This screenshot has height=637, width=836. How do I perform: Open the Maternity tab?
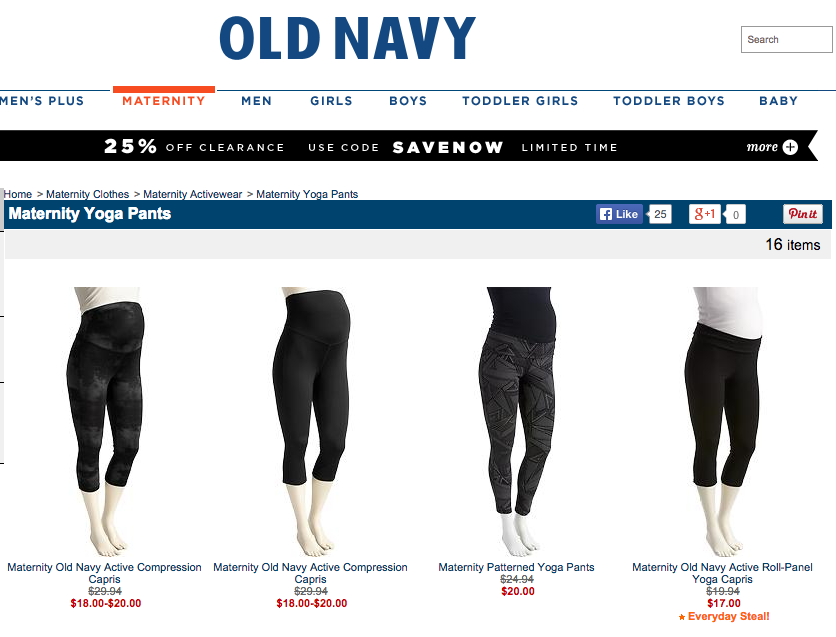point(164,101)
